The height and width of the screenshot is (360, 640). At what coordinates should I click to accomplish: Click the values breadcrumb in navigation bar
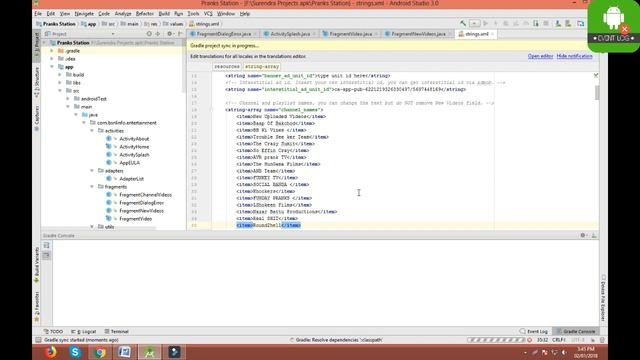173,24
